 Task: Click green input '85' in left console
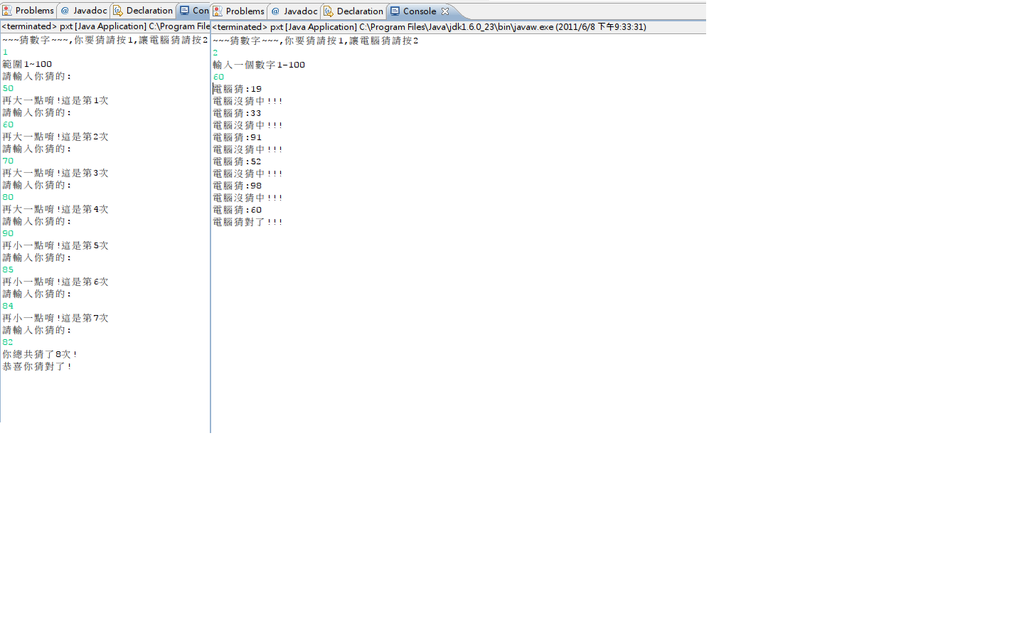coord(8,270)
